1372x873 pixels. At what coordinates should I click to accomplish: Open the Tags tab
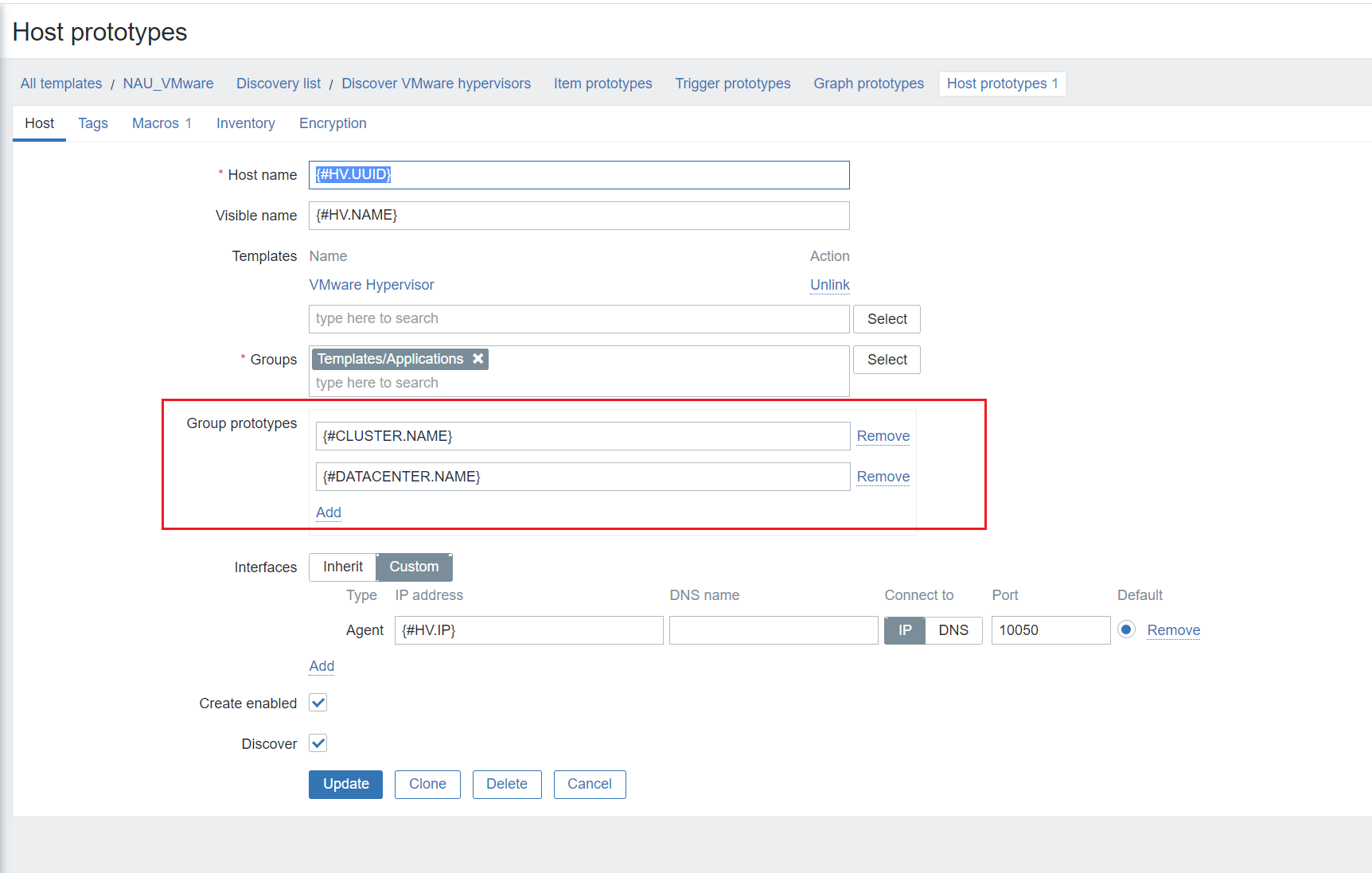[x=93, y=123]
